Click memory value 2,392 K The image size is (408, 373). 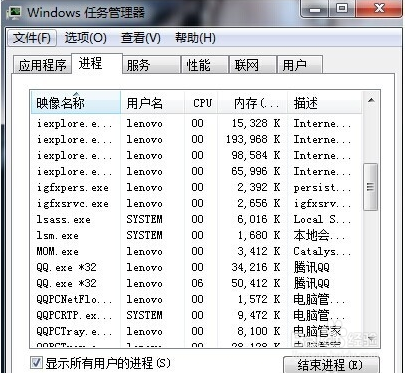(258, 187)
